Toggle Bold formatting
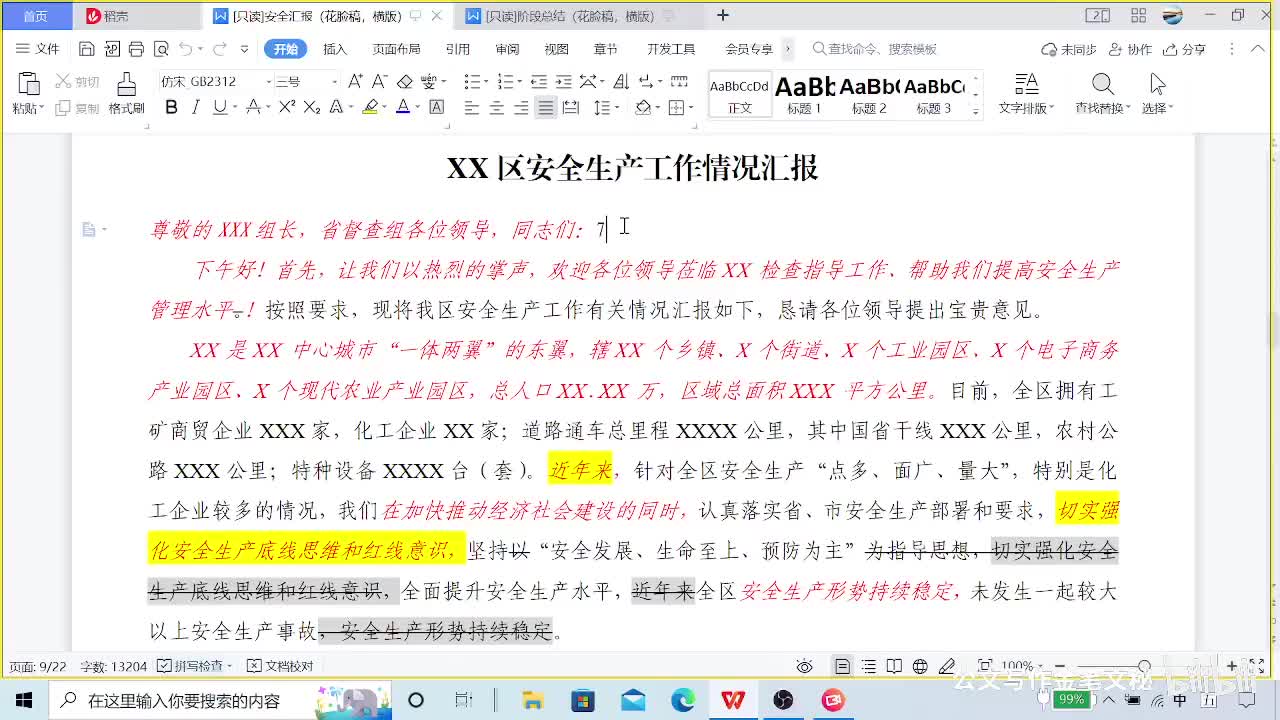 coord(171,108)
